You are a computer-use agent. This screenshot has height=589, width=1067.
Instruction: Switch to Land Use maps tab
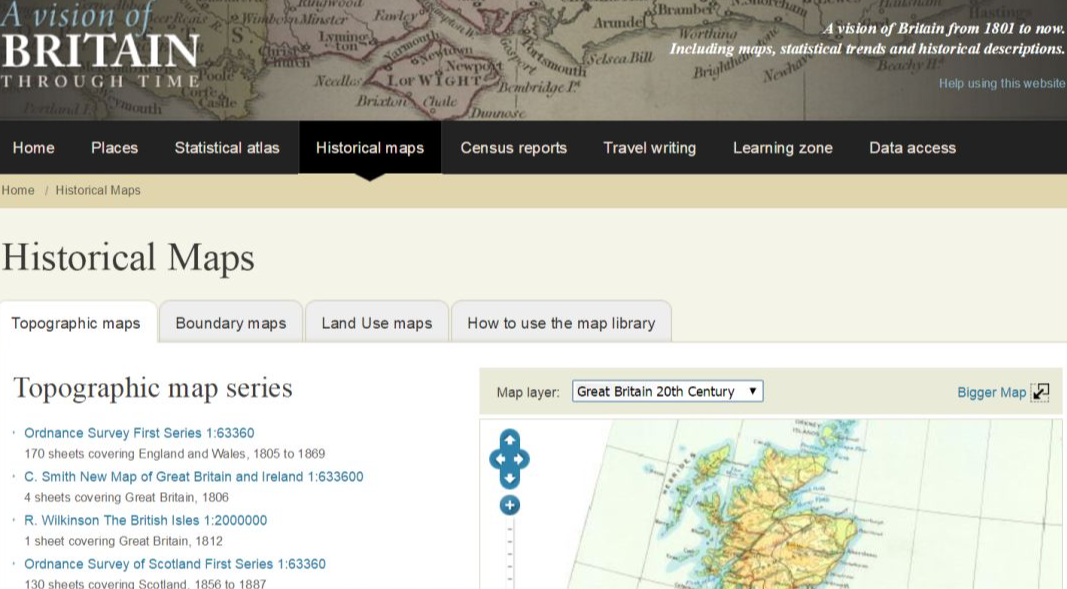377,323
